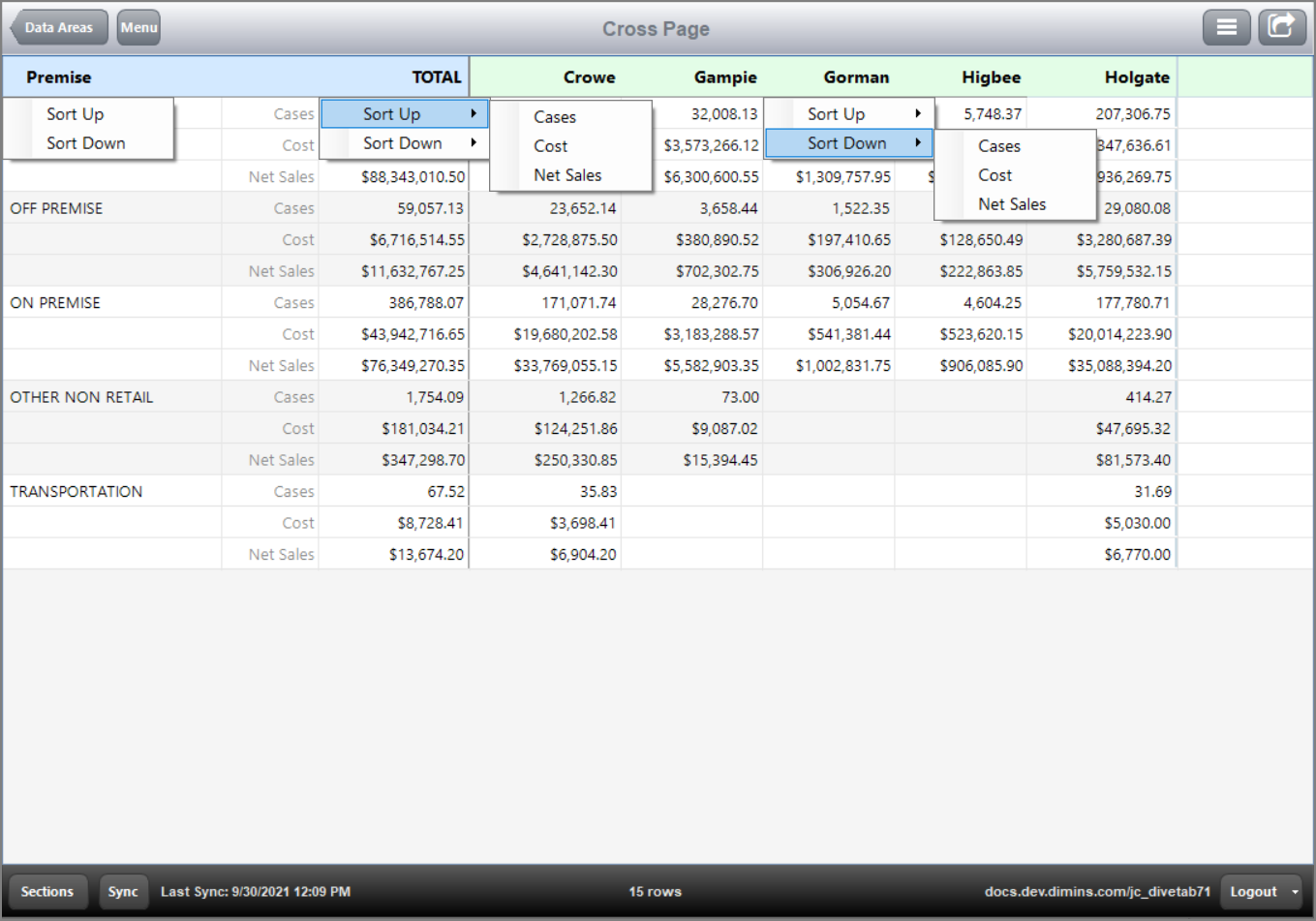
Task: Choose "Cases" from the TOTAL sort submenu
Action: [x=554, y=116]
